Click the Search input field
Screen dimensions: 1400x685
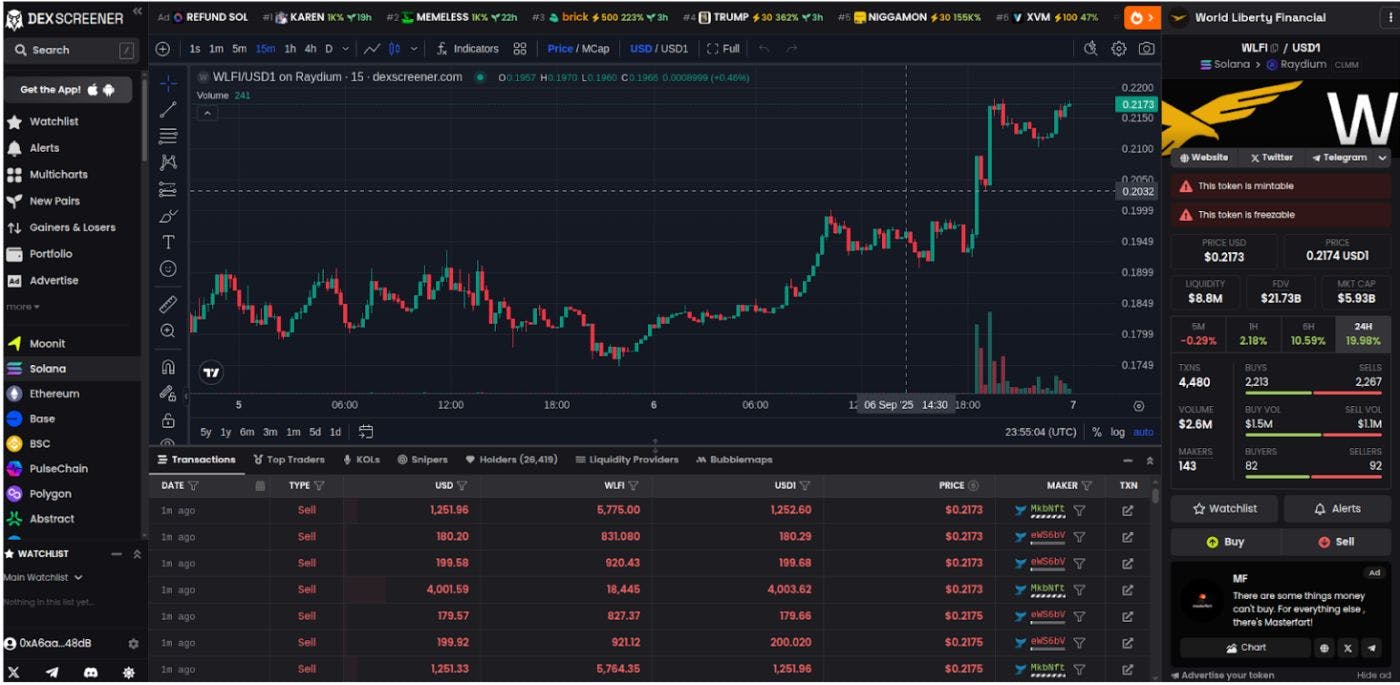70,50
